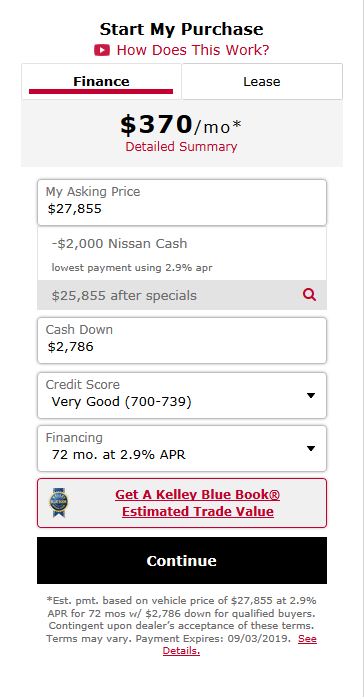Click into the Cash Down field

point(182,340)
